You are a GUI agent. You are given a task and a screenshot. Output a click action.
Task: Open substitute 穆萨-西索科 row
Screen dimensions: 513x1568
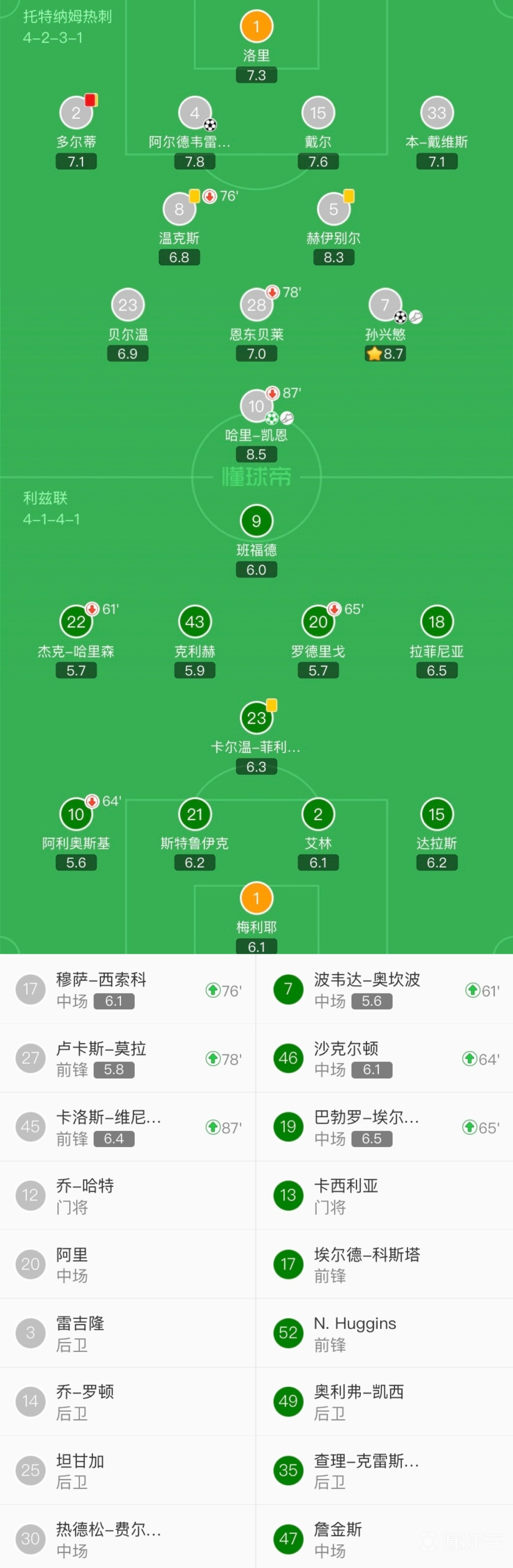pos(128,989)
